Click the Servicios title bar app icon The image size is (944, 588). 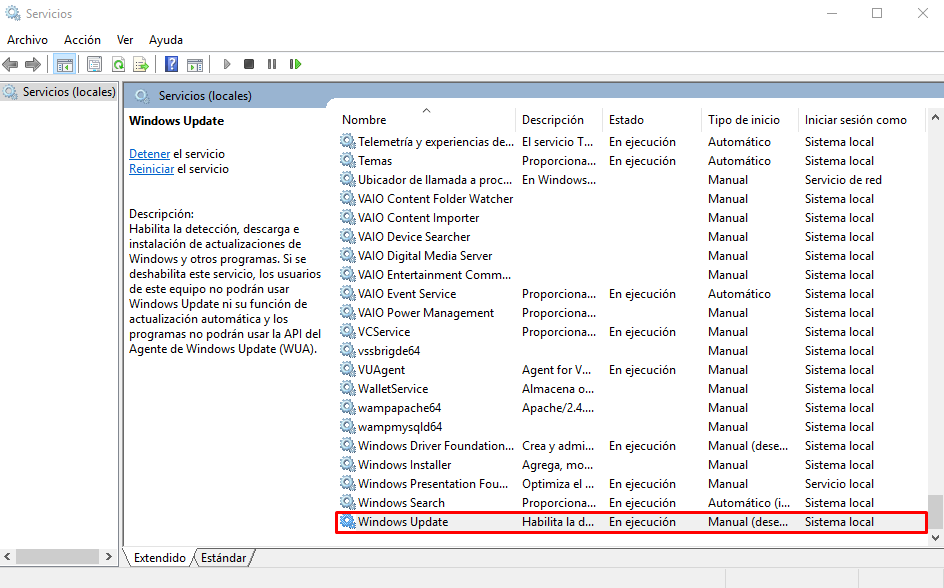pyautogui.click(x=13, y=13)
